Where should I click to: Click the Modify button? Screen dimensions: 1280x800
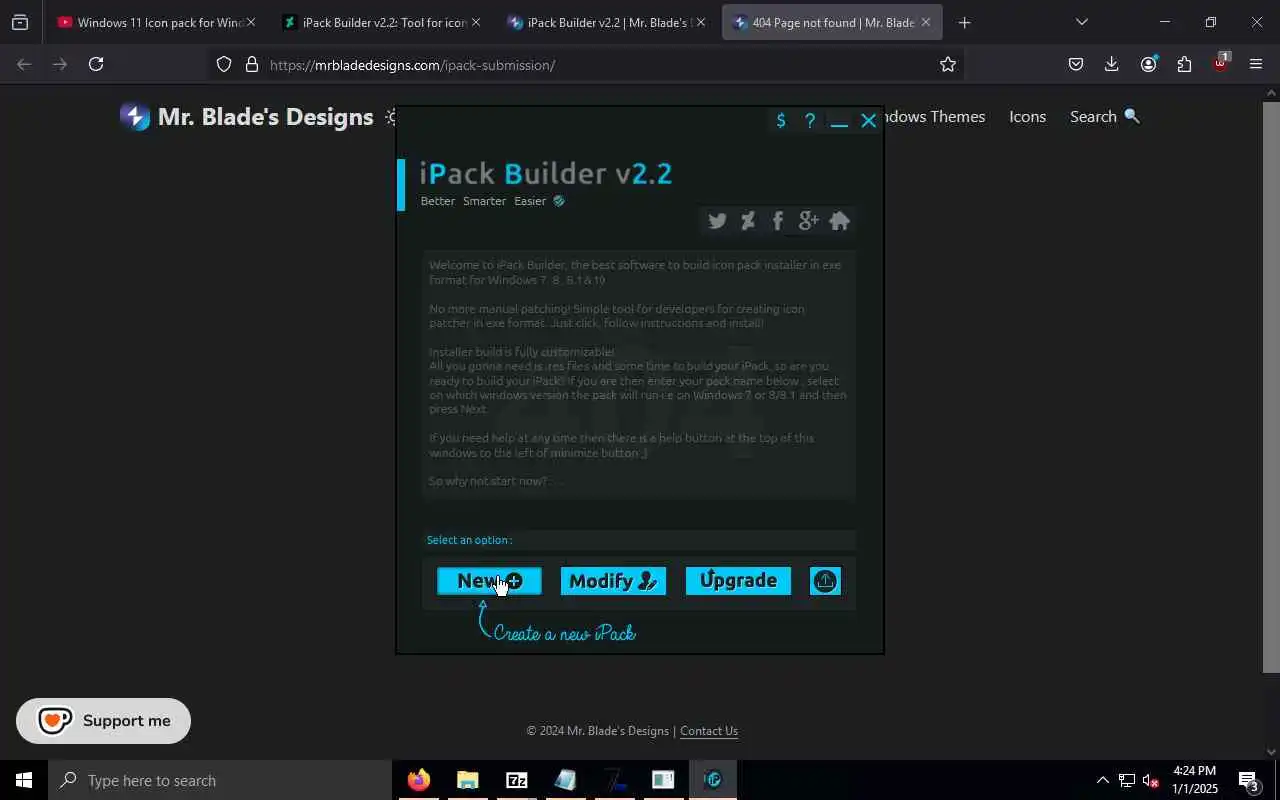coord(613,581)
